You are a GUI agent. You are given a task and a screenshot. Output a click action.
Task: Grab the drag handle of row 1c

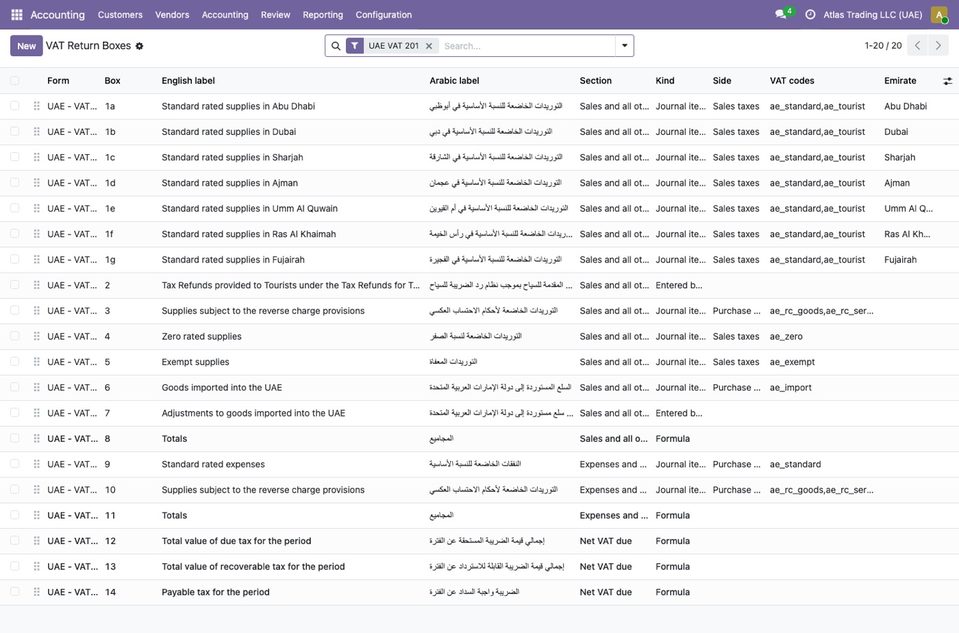(x=37, y=157)
